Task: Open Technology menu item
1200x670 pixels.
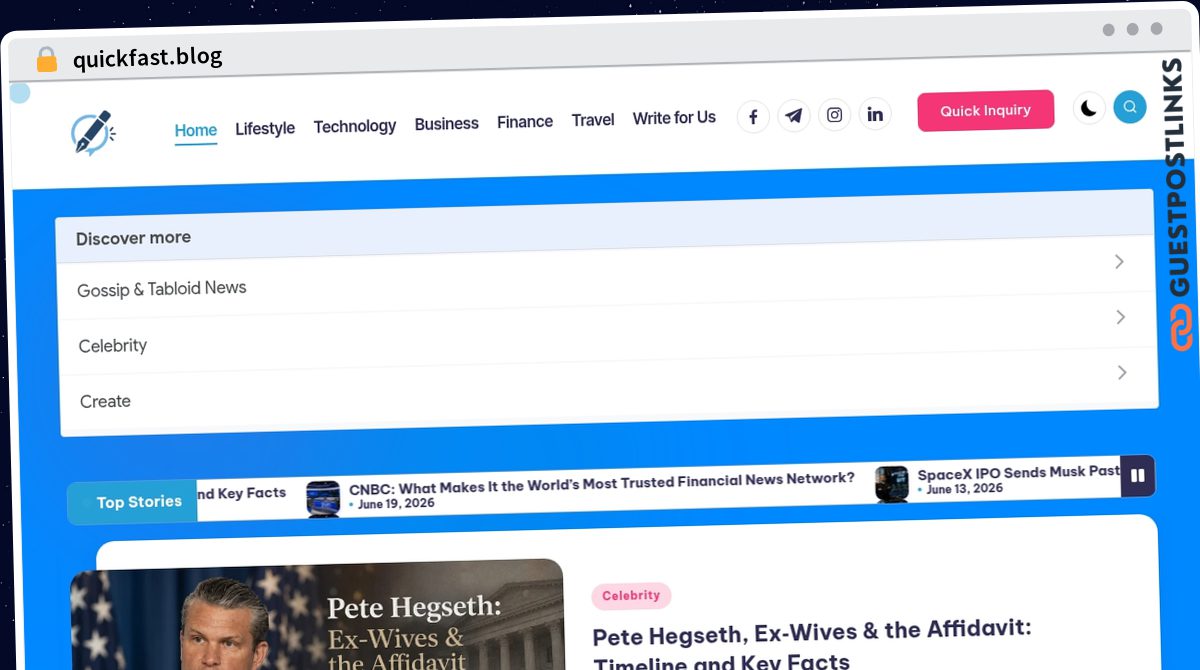Action: pyautogui.click(x=355, y=126)
